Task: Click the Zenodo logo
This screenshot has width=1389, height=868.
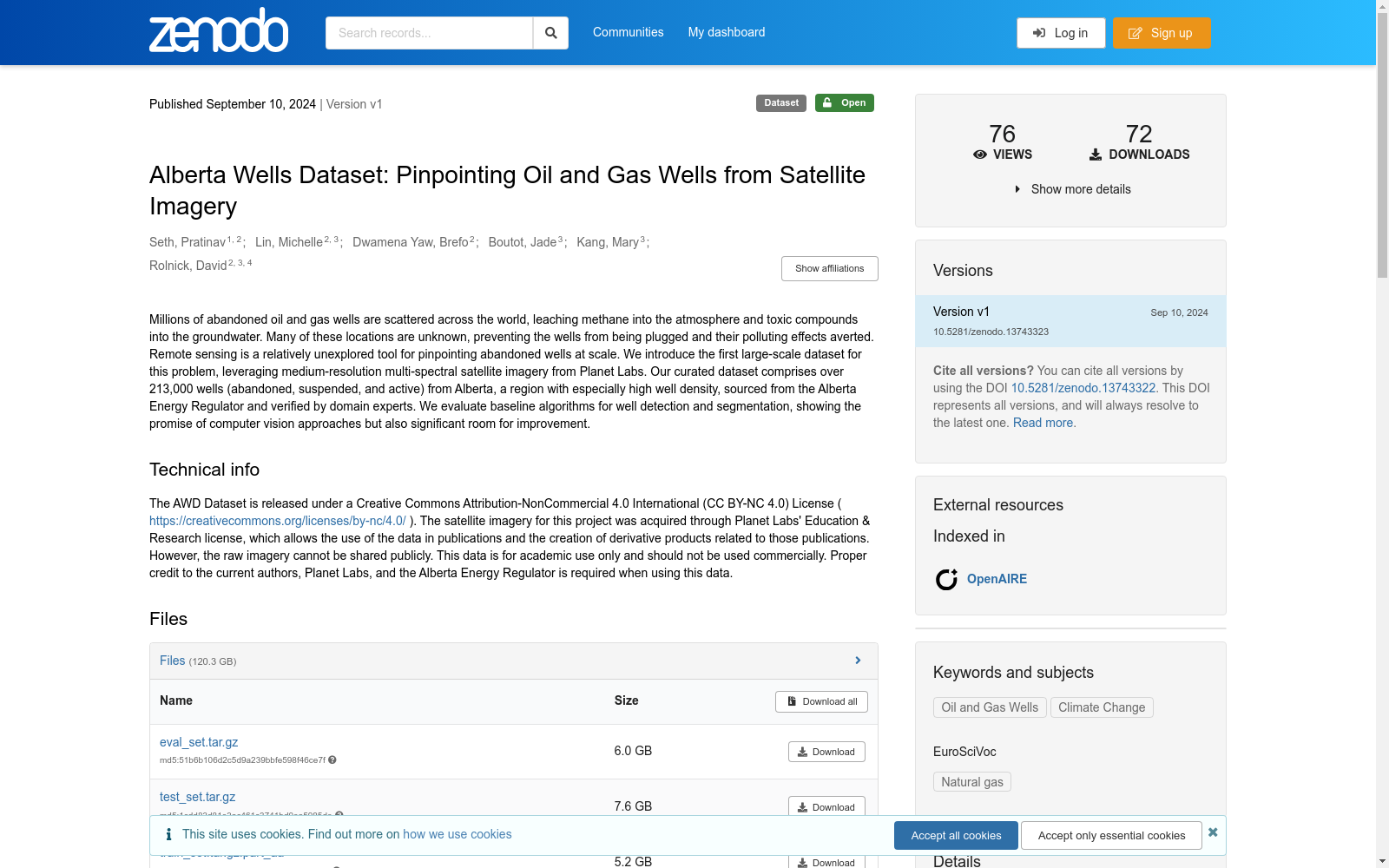Action: click(219, 31)
